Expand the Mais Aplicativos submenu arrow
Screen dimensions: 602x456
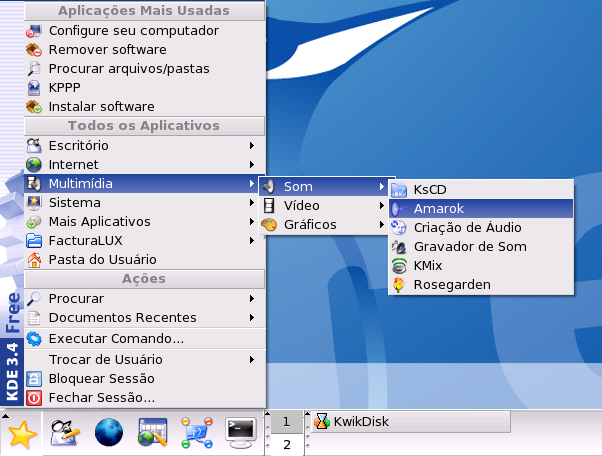click(252, 222)
